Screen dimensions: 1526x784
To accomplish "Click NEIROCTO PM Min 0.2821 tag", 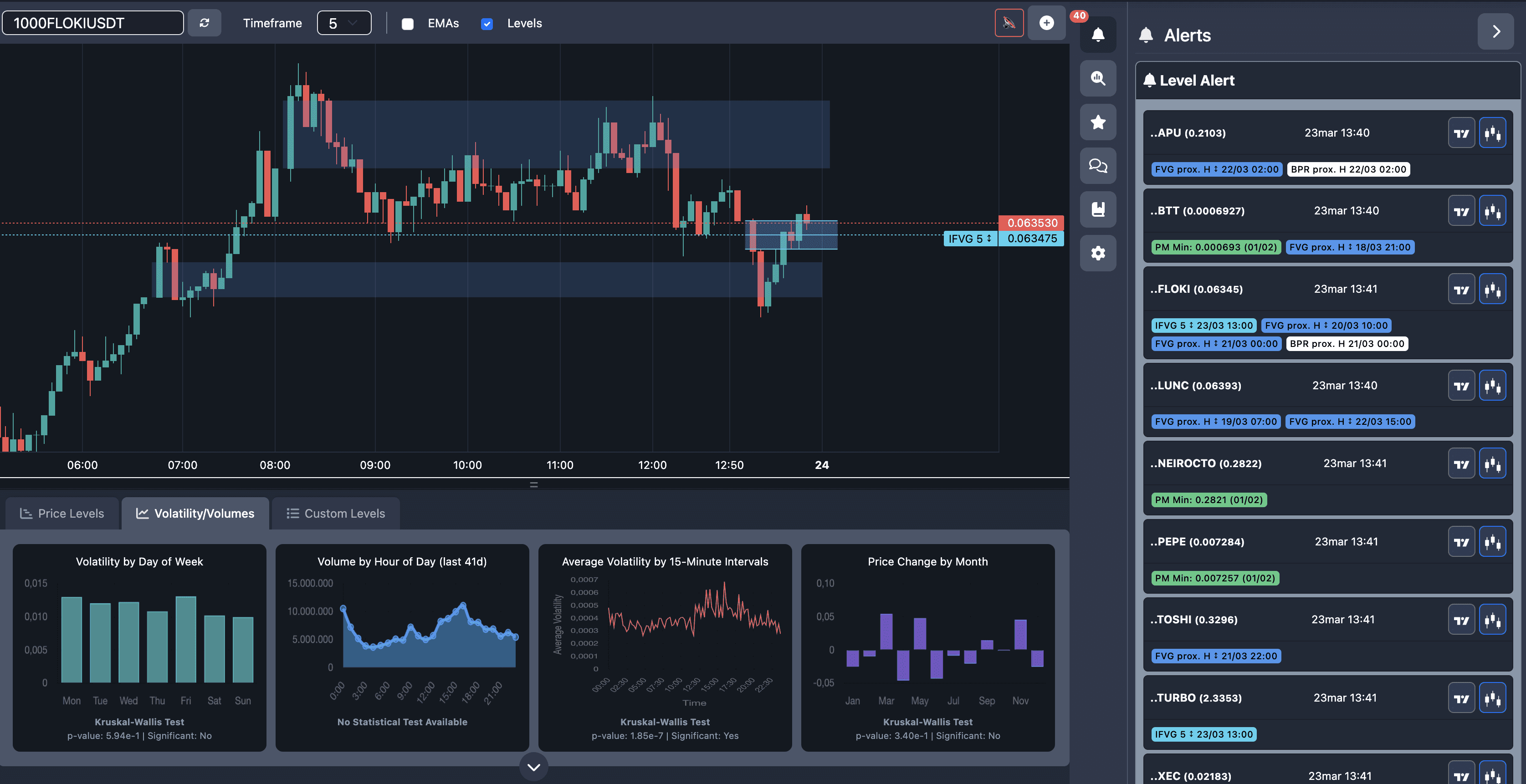I will [1209, 500].
